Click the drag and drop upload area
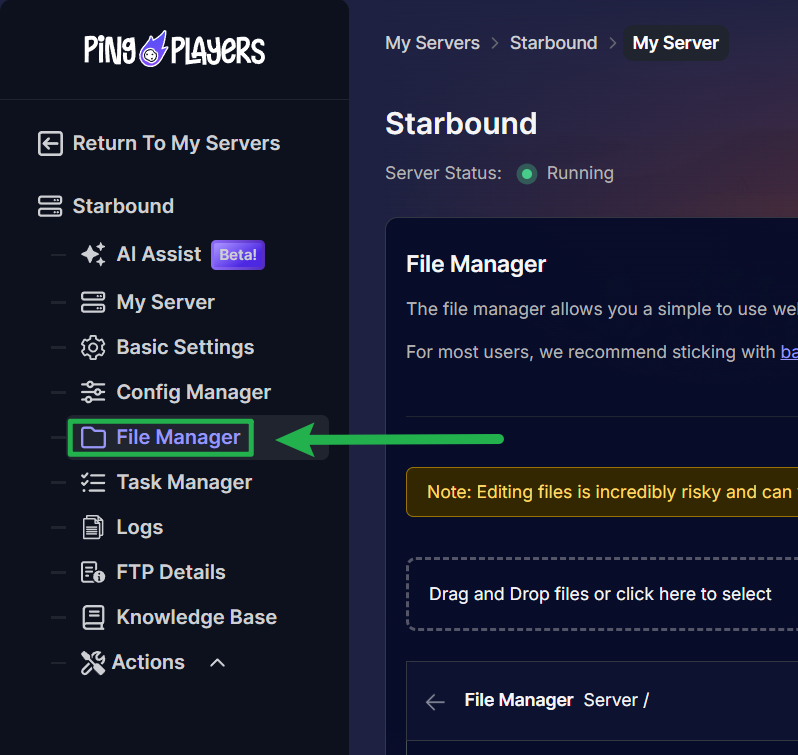The image size is (798, 755). (x=601, y=594)
